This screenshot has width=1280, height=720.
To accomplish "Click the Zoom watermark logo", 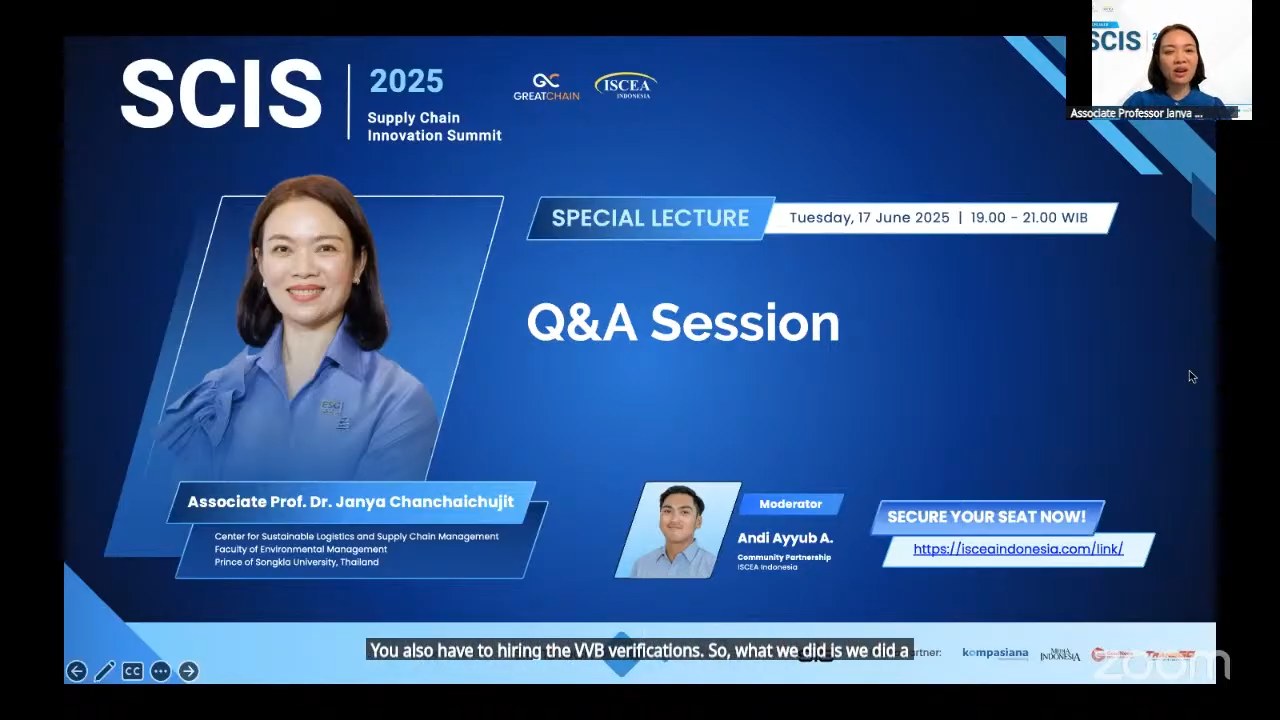I will (1160, 664).
